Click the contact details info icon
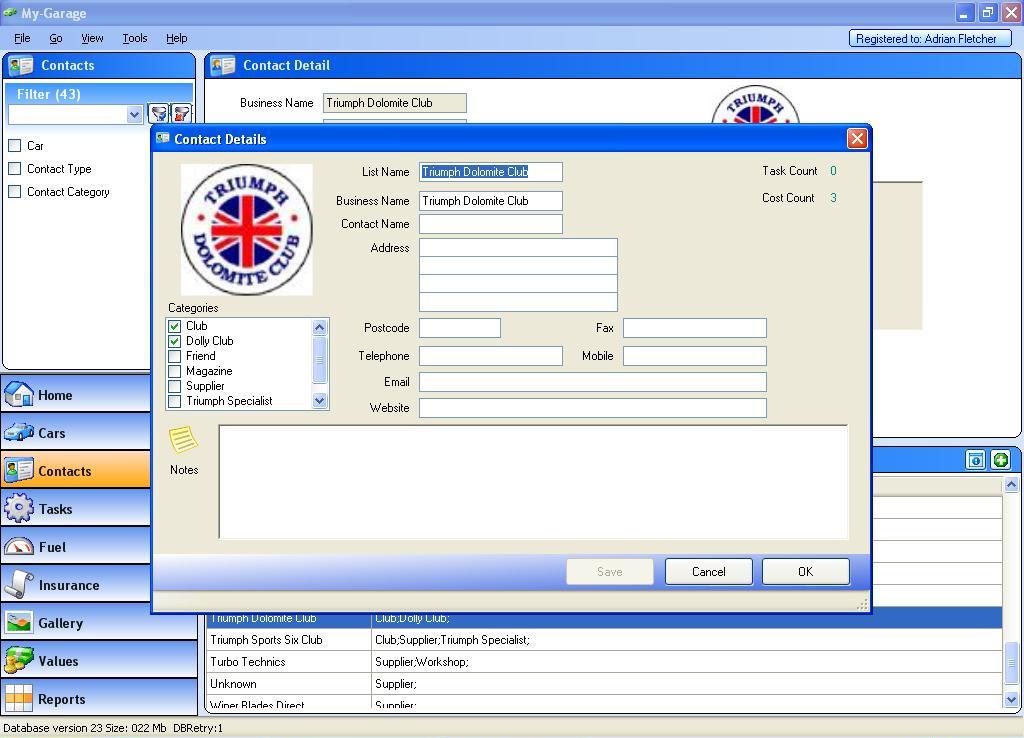The image size is (1024, 738). (x=975, y=460)
